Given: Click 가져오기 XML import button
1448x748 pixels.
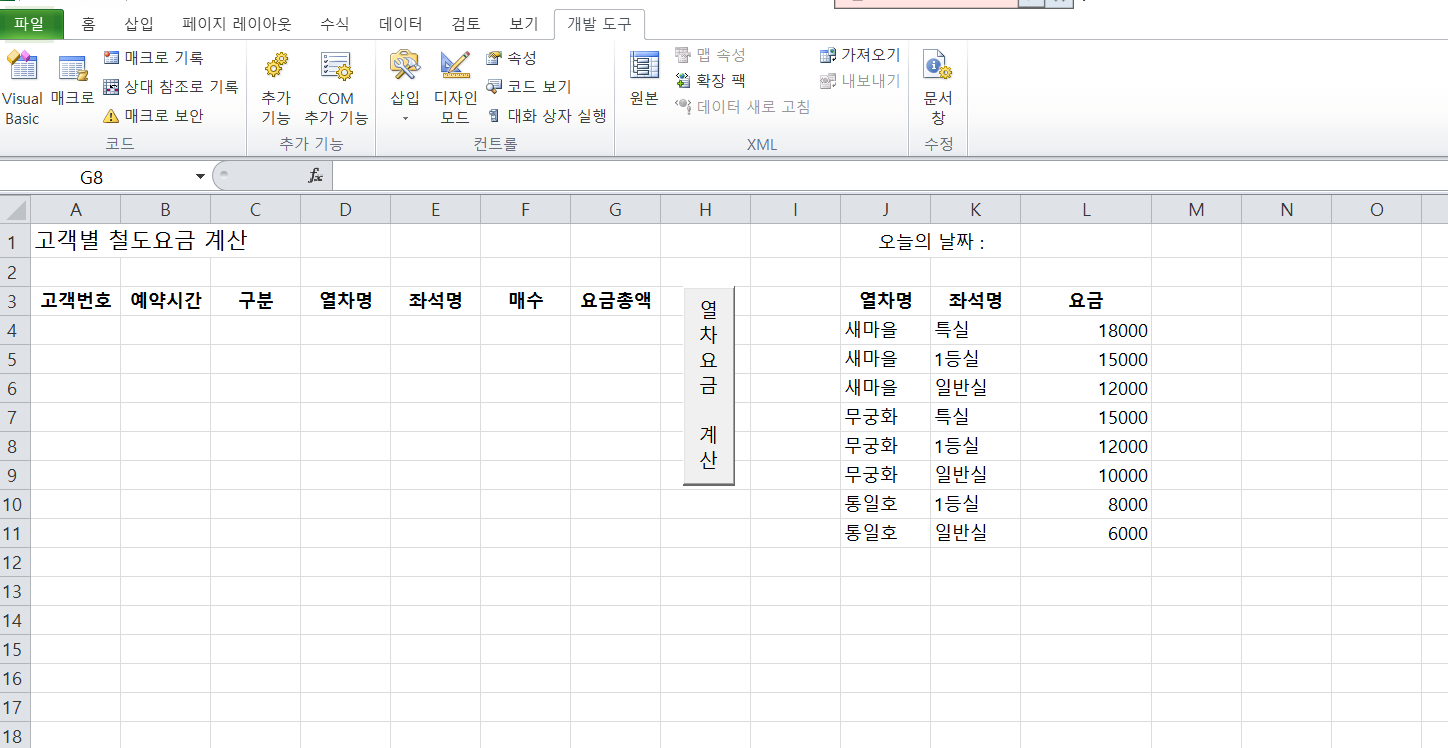Looking at the screenshot, I should coord(859,55).
